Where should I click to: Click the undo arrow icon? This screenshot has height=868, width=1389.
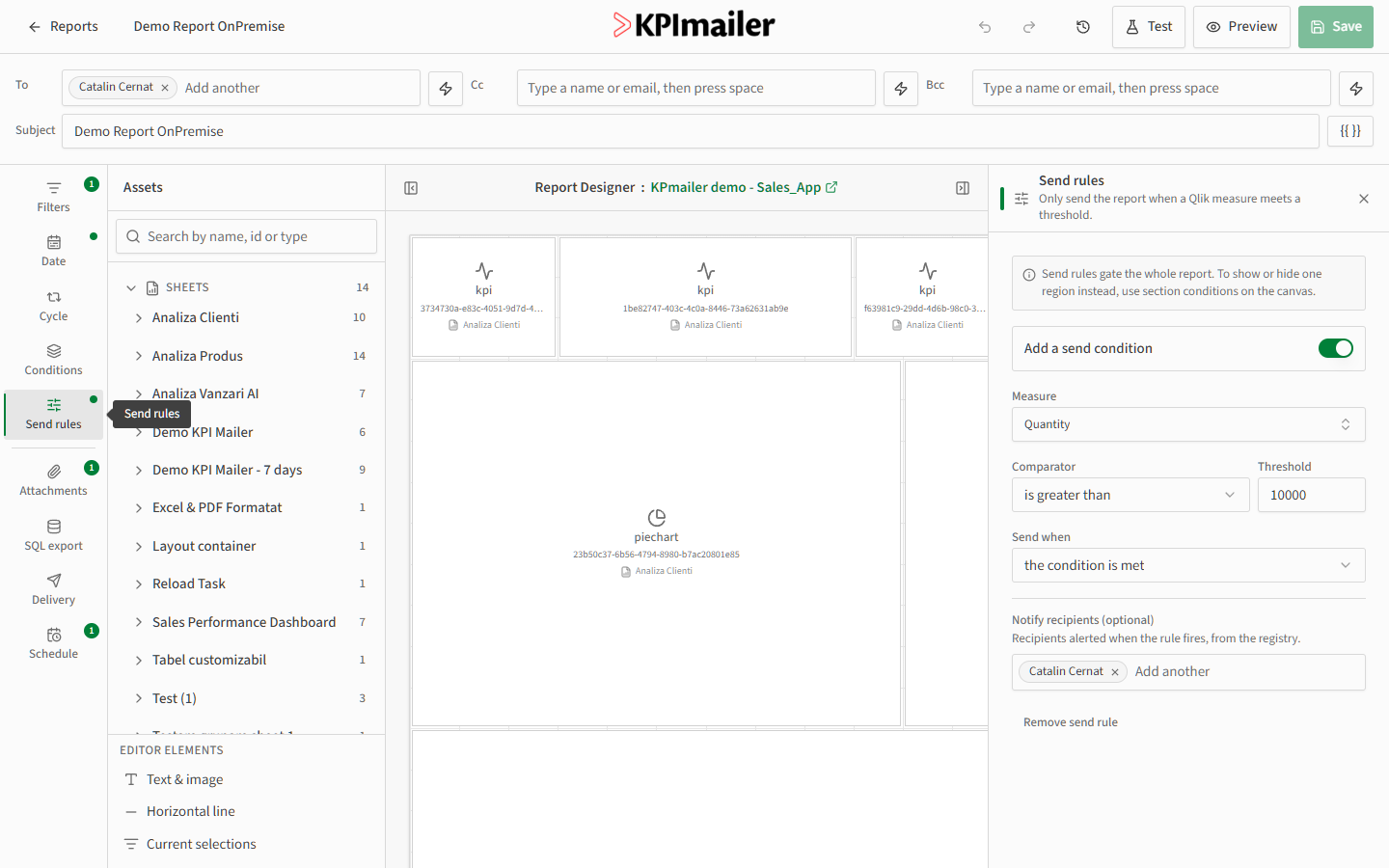(985, 27)
